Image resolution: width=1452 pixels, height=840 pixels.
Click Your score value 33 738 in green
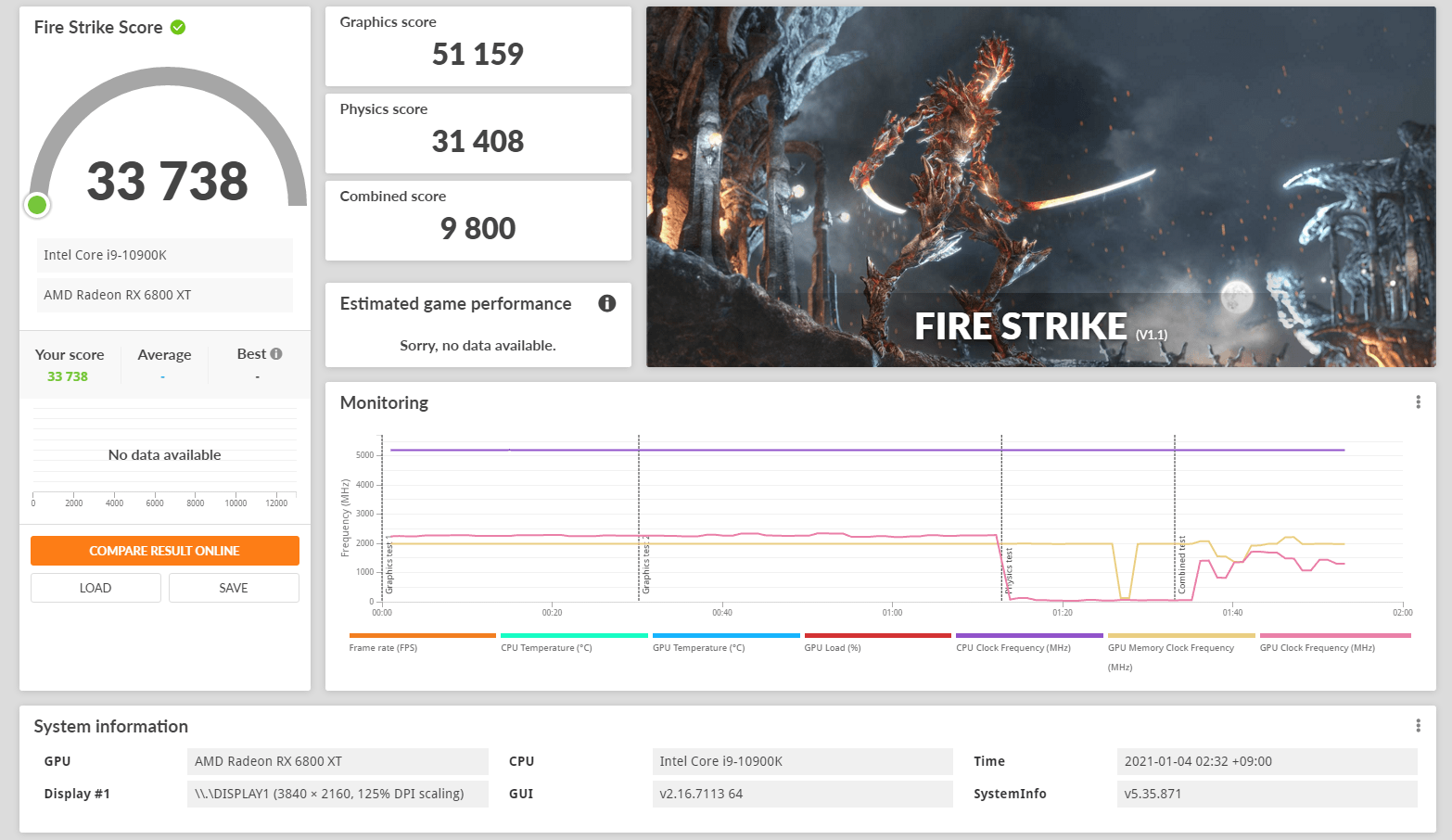[x=68, y=376]
